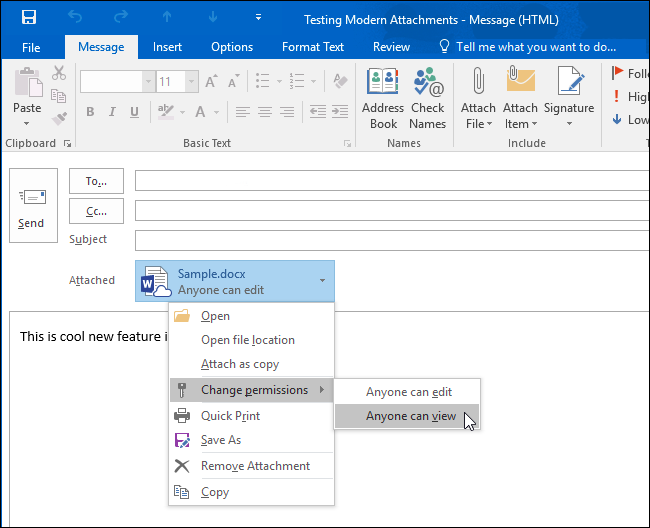Switch to the Options tab
The height and width of the screenshot is (528, 650).
coord(232,47)
